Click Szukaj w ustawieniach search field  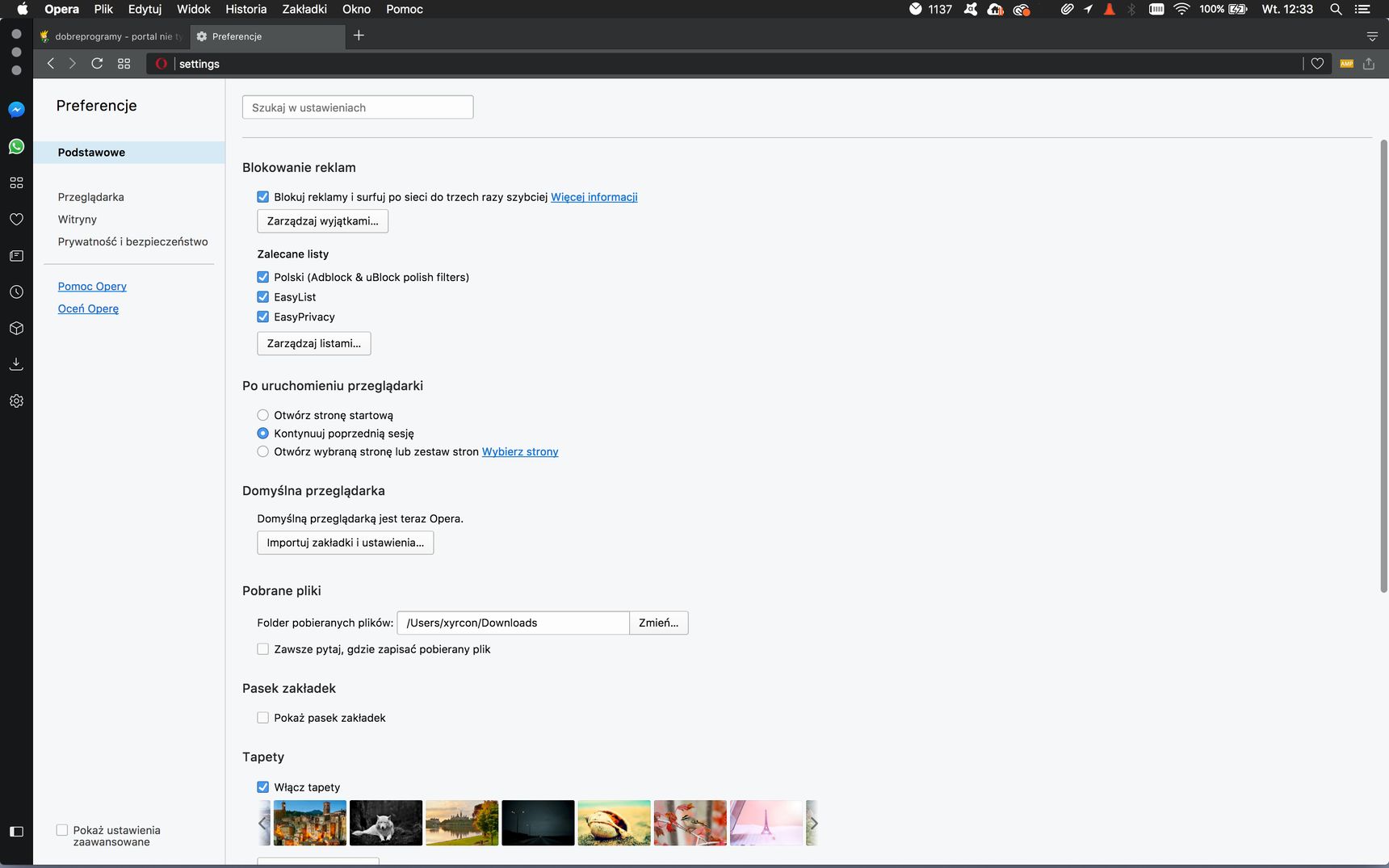pos(358,107)
